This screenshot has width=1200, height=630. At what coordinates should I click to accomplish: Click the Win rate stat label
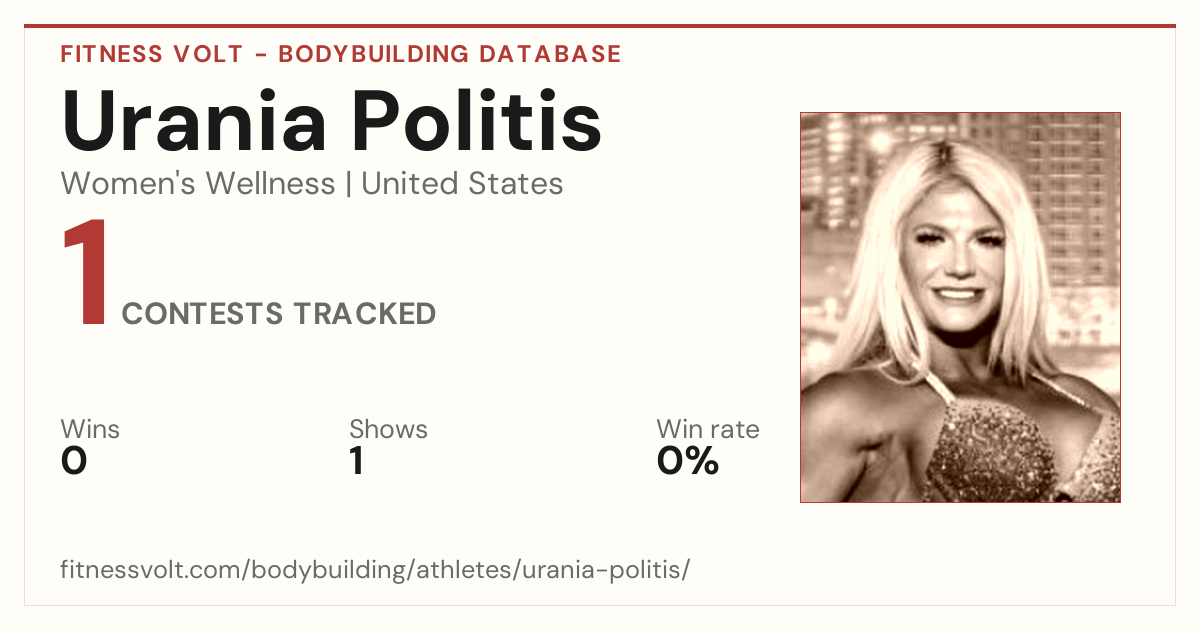click(708, 430)
